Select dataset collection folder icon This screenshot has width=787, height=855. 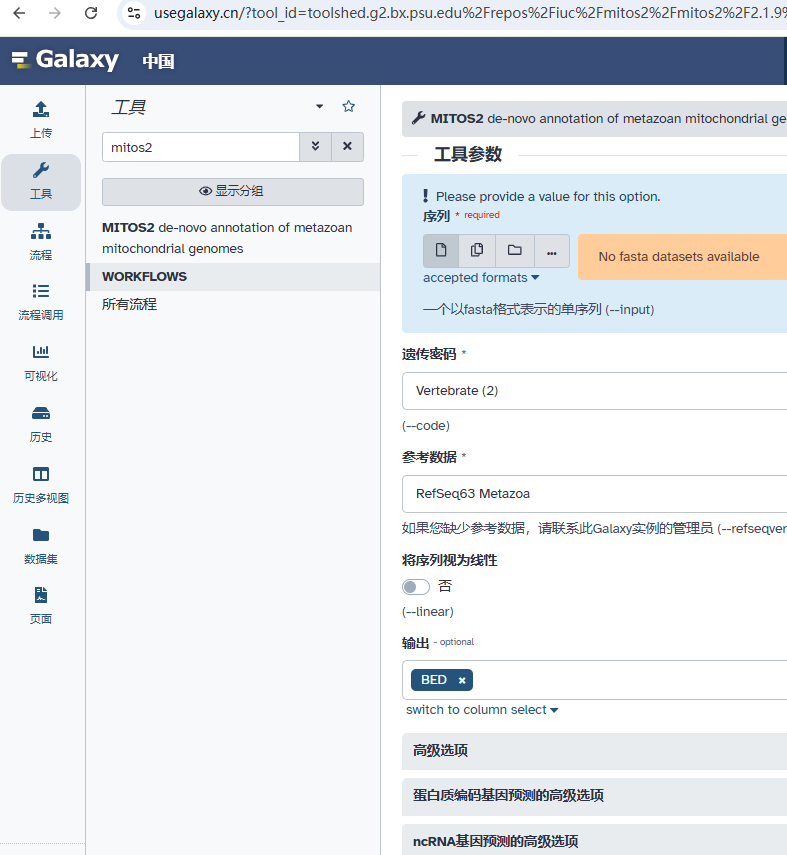click(514, 250)
